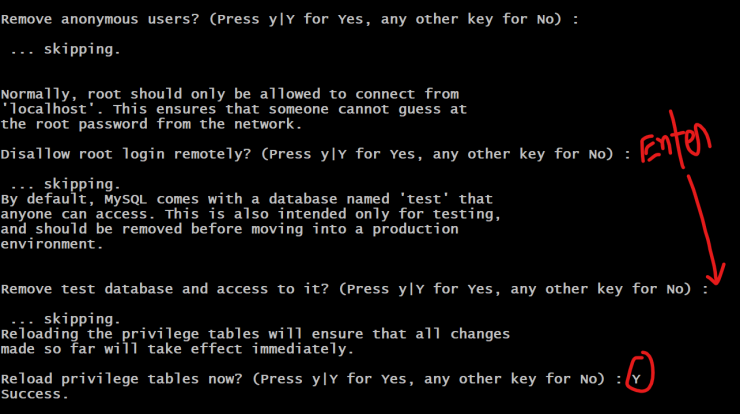Click 'Reloading the privilege tables' line
Screen dimensions: 740x414
pos(255,334)
